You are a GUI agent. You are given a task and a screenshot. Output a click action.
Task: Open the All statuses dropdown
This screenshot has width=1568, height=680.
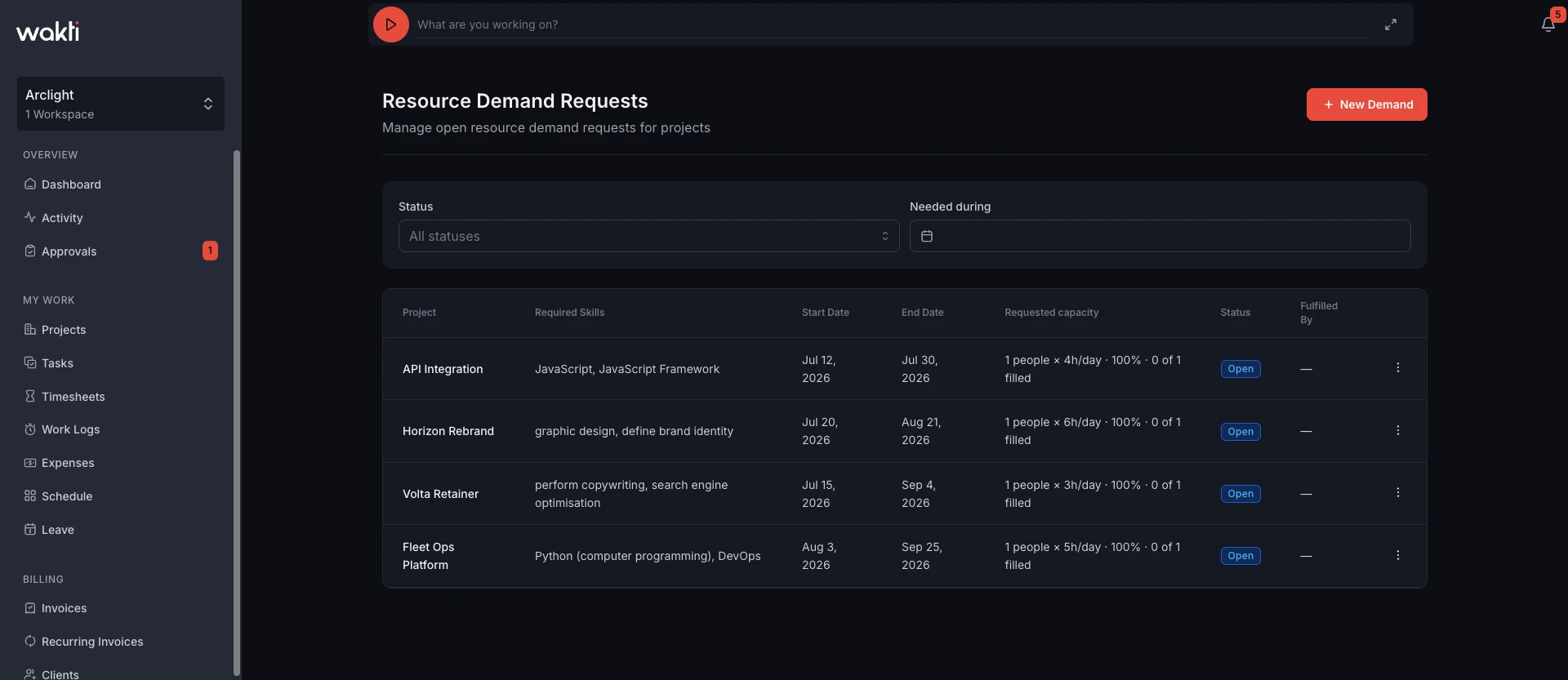coord(648,236)
